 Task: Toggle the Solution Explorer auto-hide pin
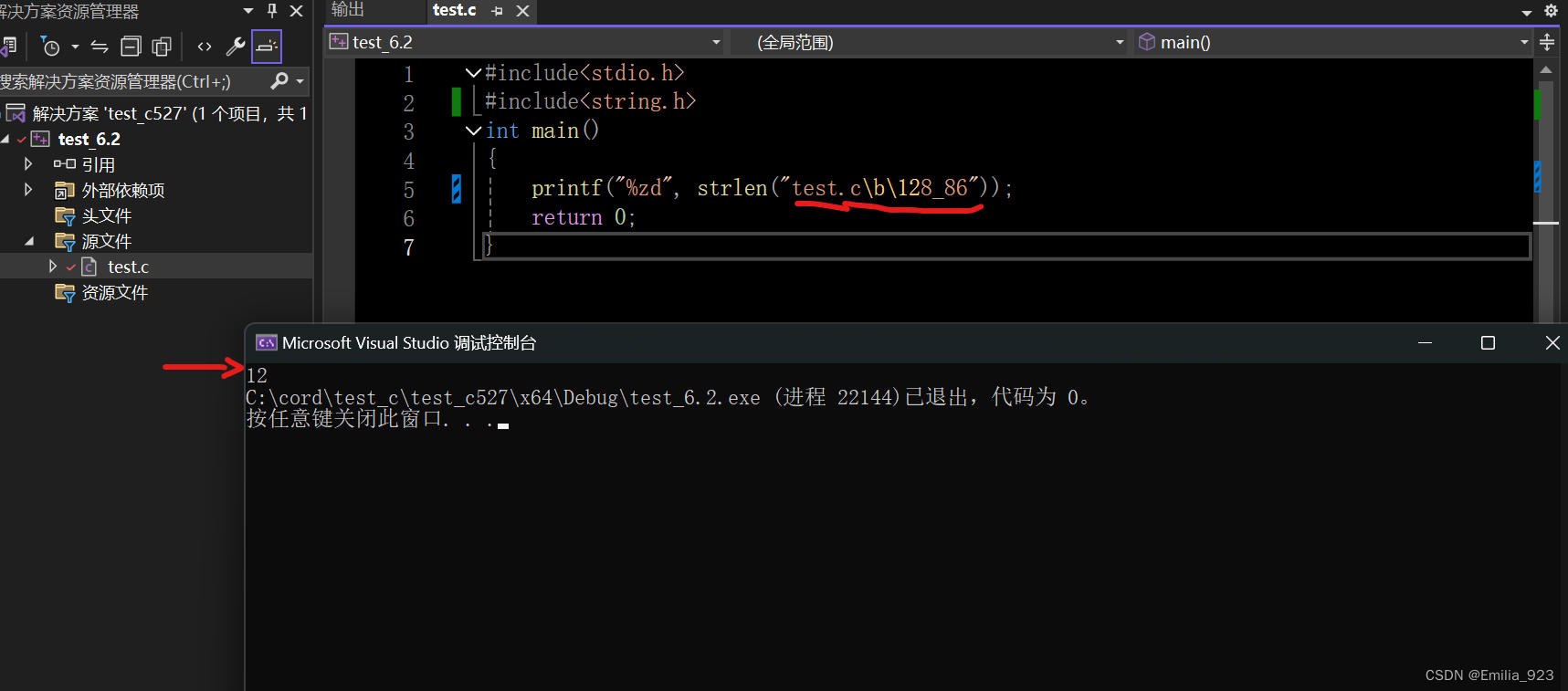coord(272,11)
